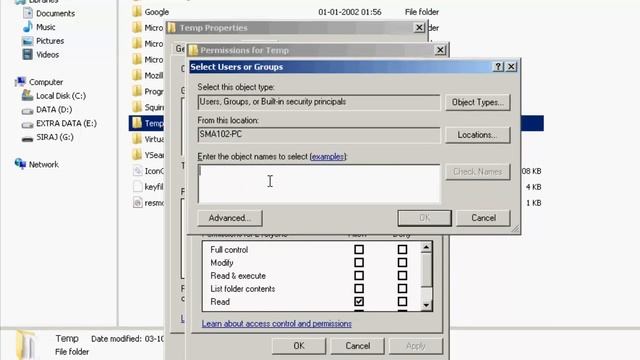Select the resmon file icon
The height and width of the screenshot is (360, 640).
click(x=138, y=203)
